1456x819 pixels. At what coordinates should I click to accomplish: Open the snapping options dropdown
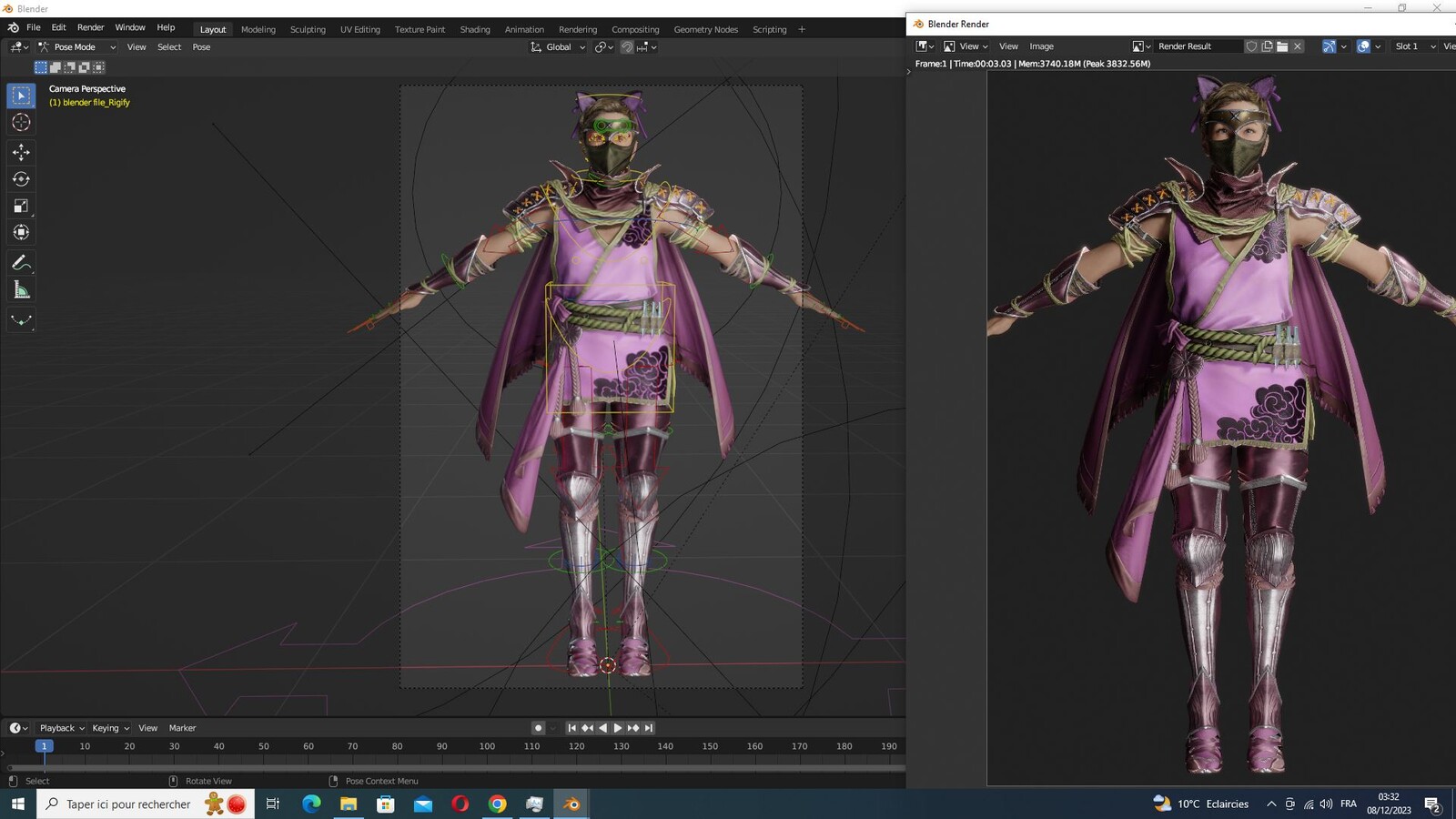(x=647, y=47)
